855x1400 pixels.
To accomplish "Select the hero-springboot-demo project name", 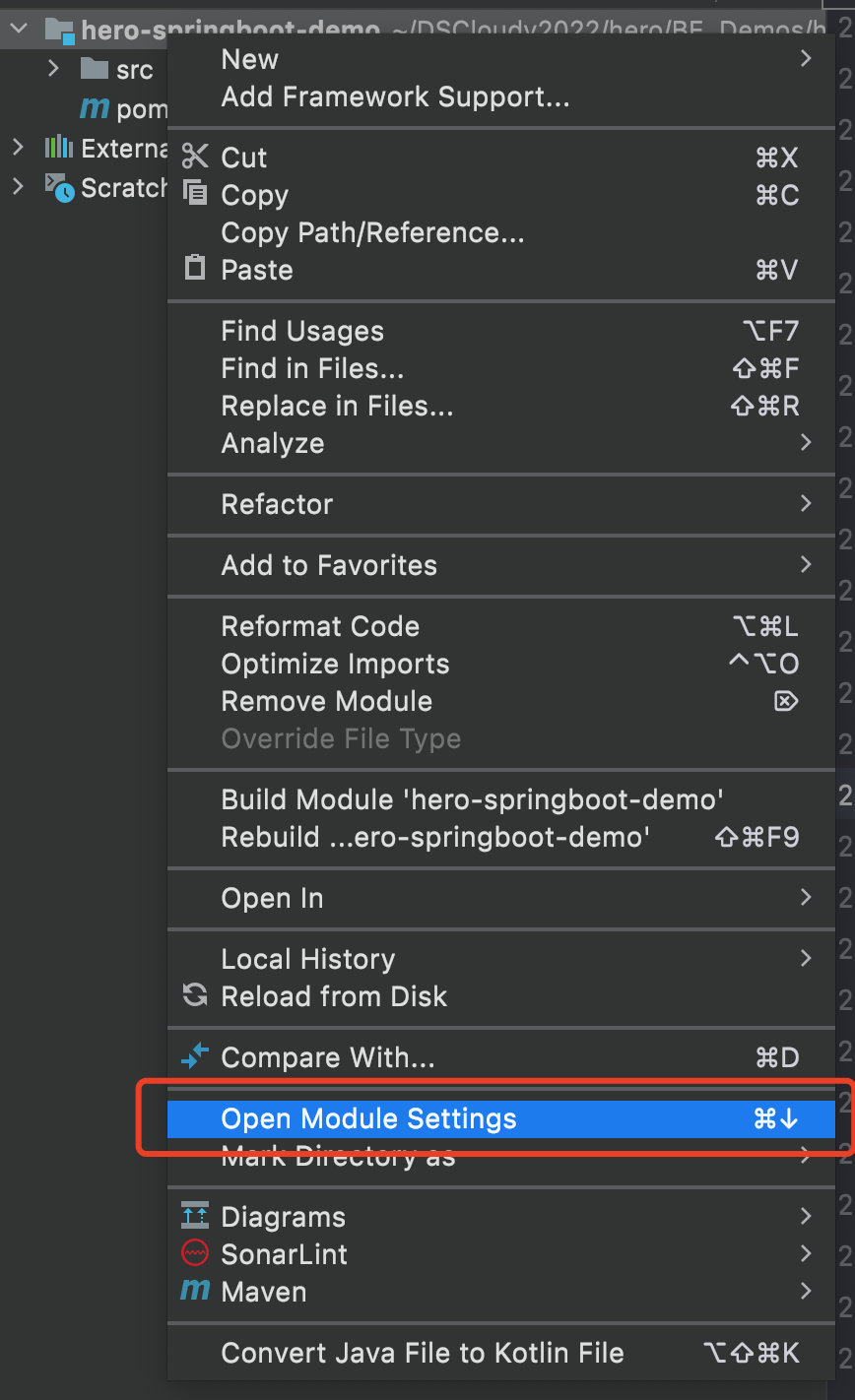I will click(230, 32).
